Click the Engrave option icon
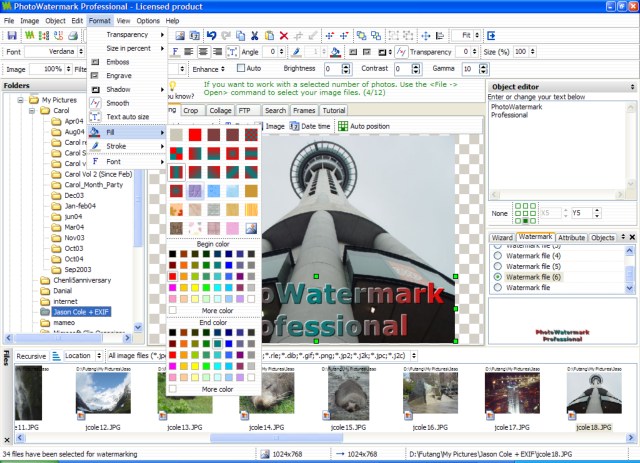This screenshot has height=463, width=640. click(x=97, y=76)
